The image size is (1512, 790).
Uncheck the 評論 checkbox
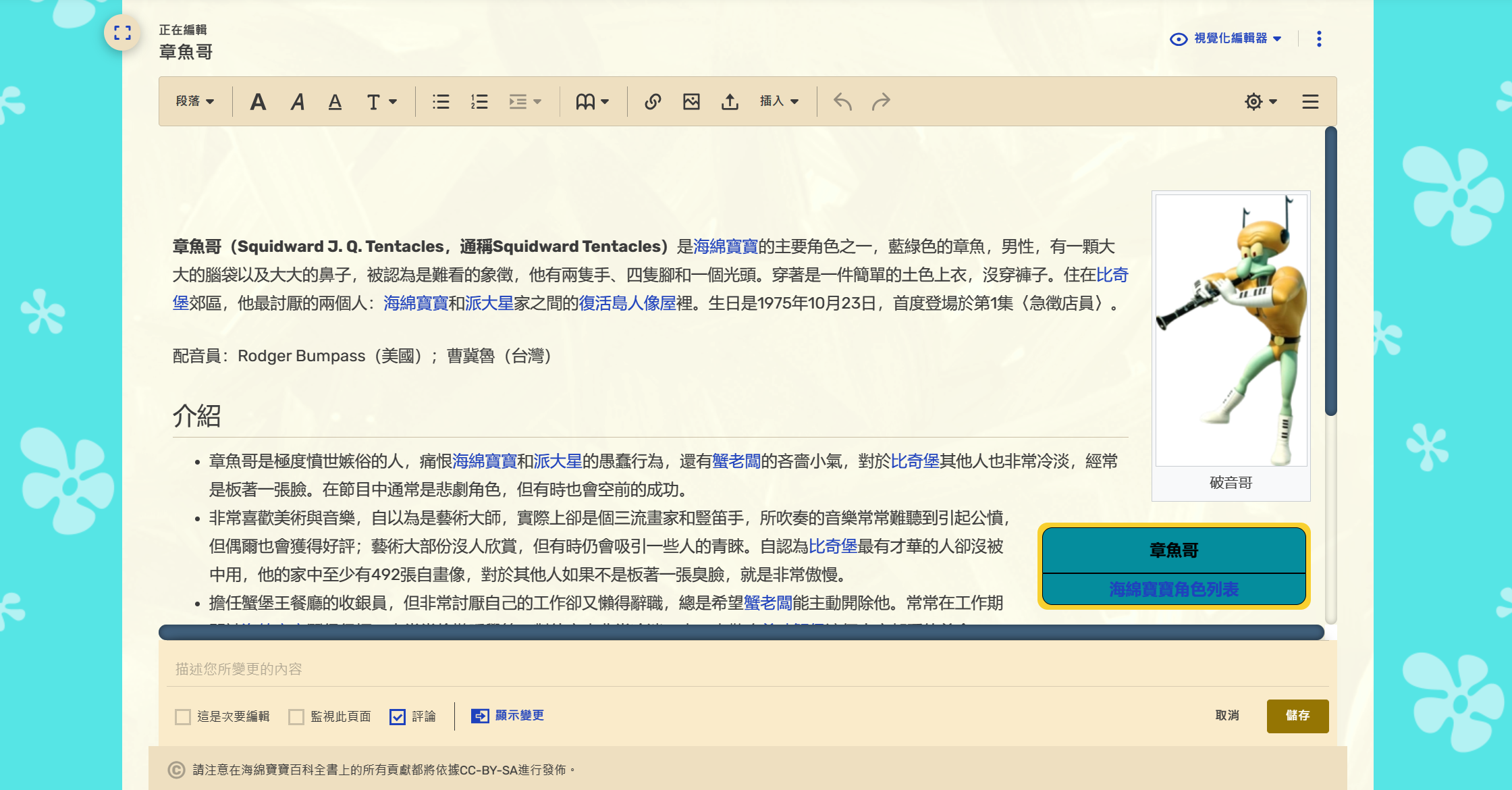(x=398, y=716)
